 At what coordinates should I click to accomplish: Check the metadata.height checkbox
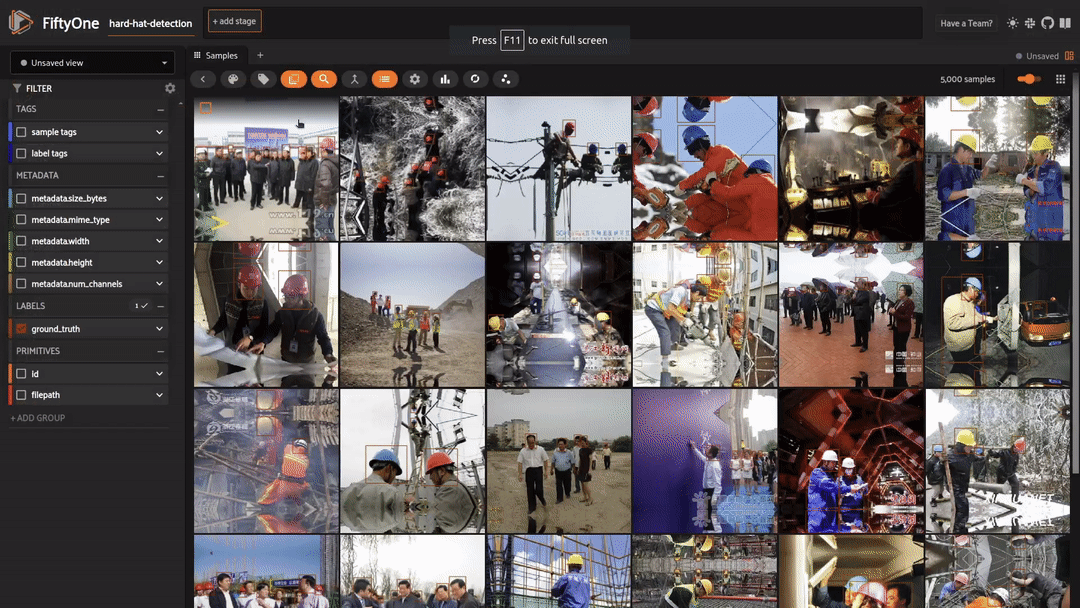click(x=21, y=262)
